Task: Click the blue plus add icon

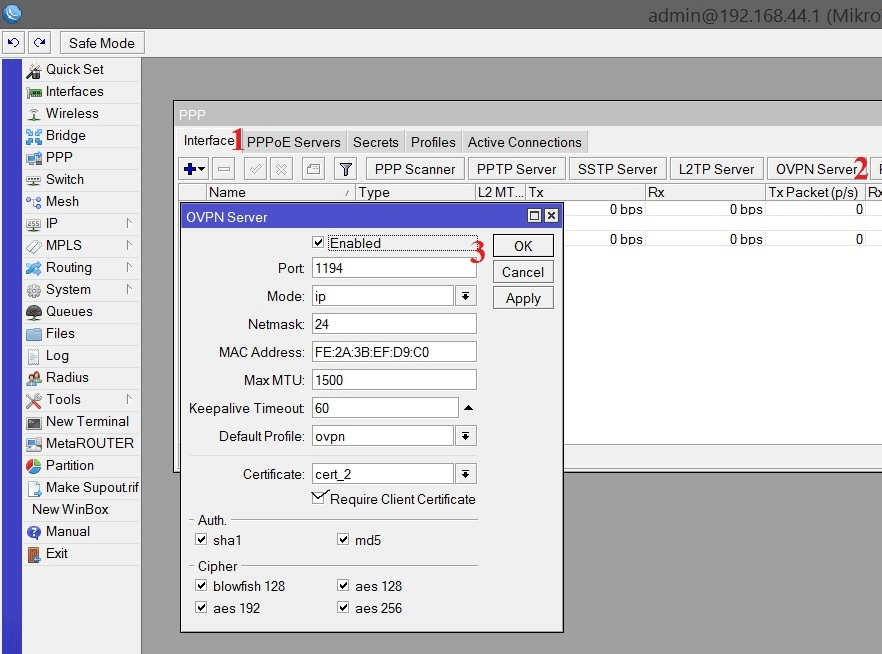Action: [194, 169]
